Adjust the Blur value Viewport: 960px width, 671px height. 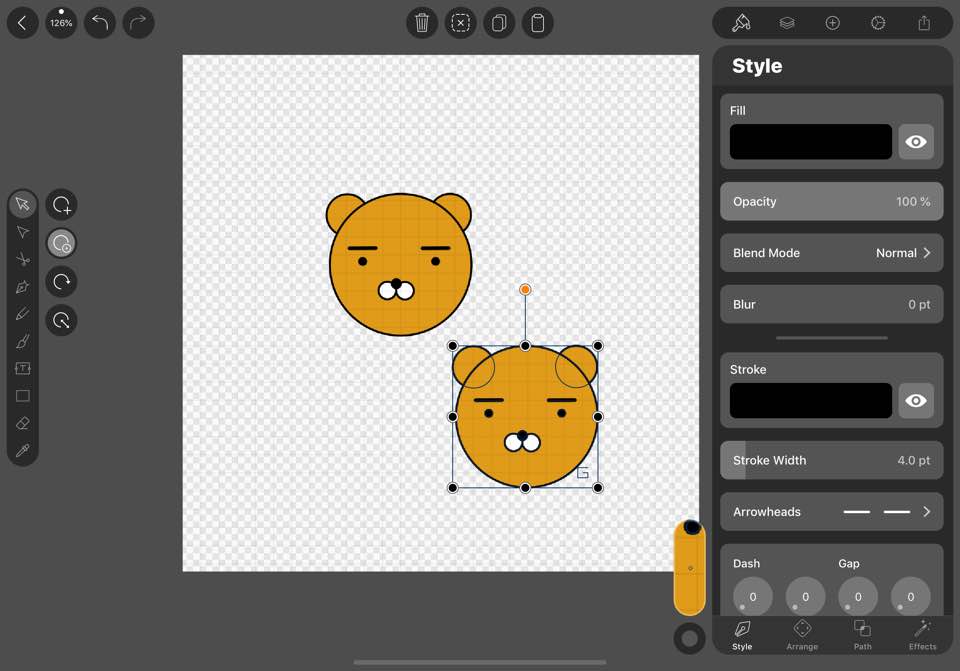pyautogui.click(x=831, y=304)
